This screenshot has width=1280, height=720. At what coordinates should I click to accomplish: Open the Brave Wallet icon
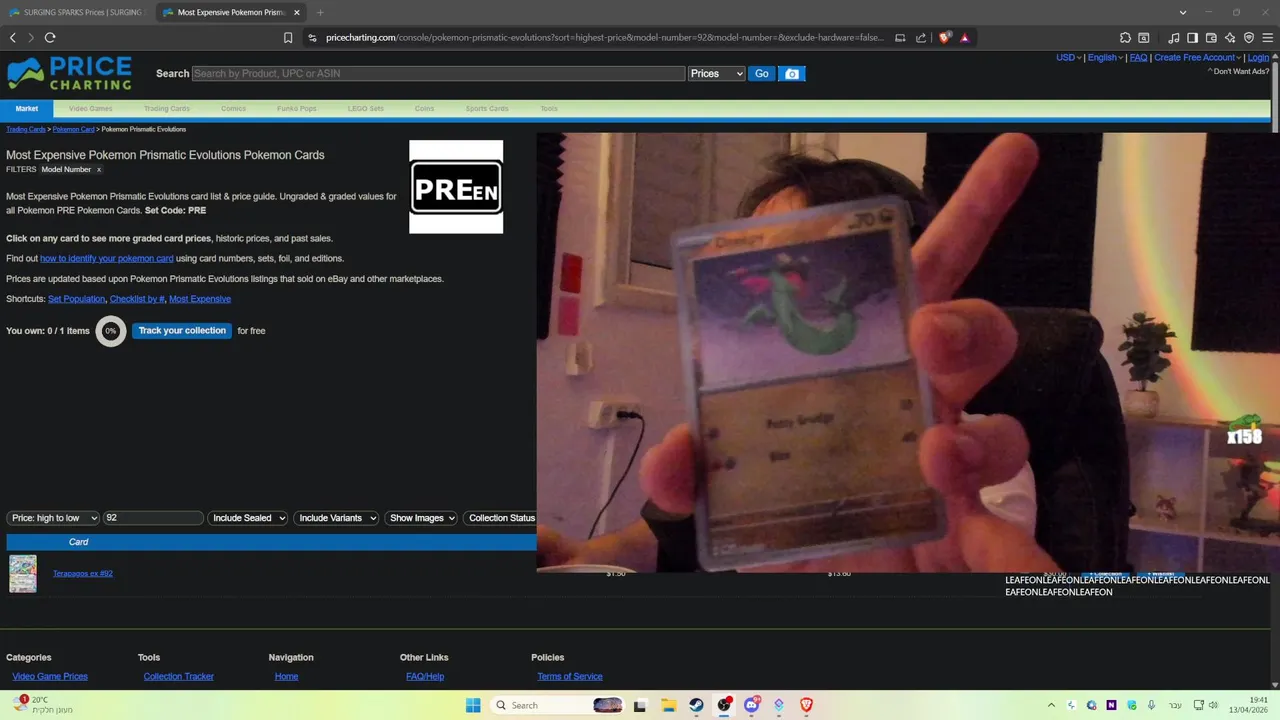click(1211, 38)
